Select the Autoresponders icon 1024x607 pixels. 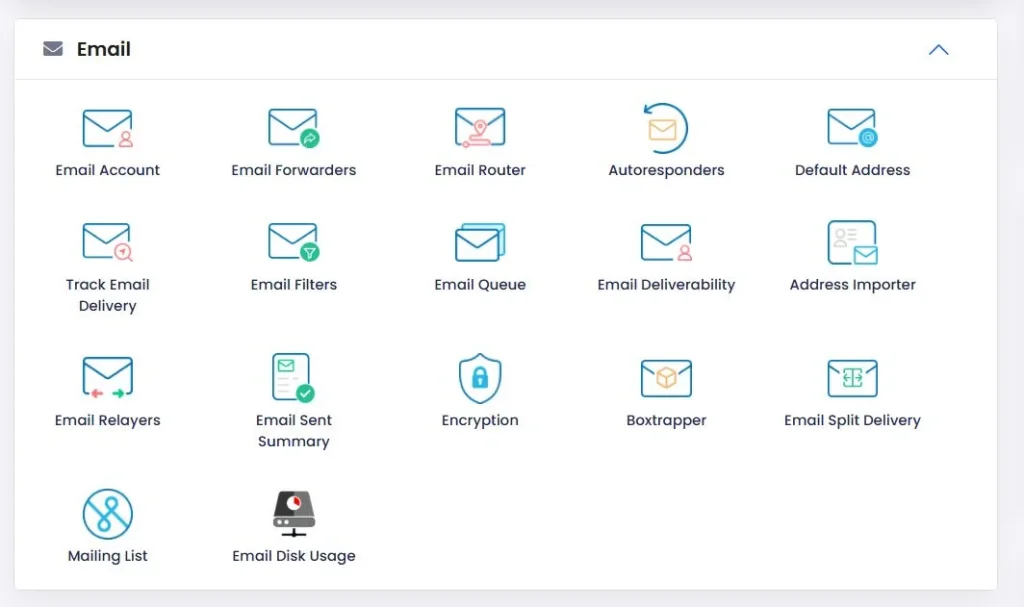pyautogui.click(x=665, y=129)
